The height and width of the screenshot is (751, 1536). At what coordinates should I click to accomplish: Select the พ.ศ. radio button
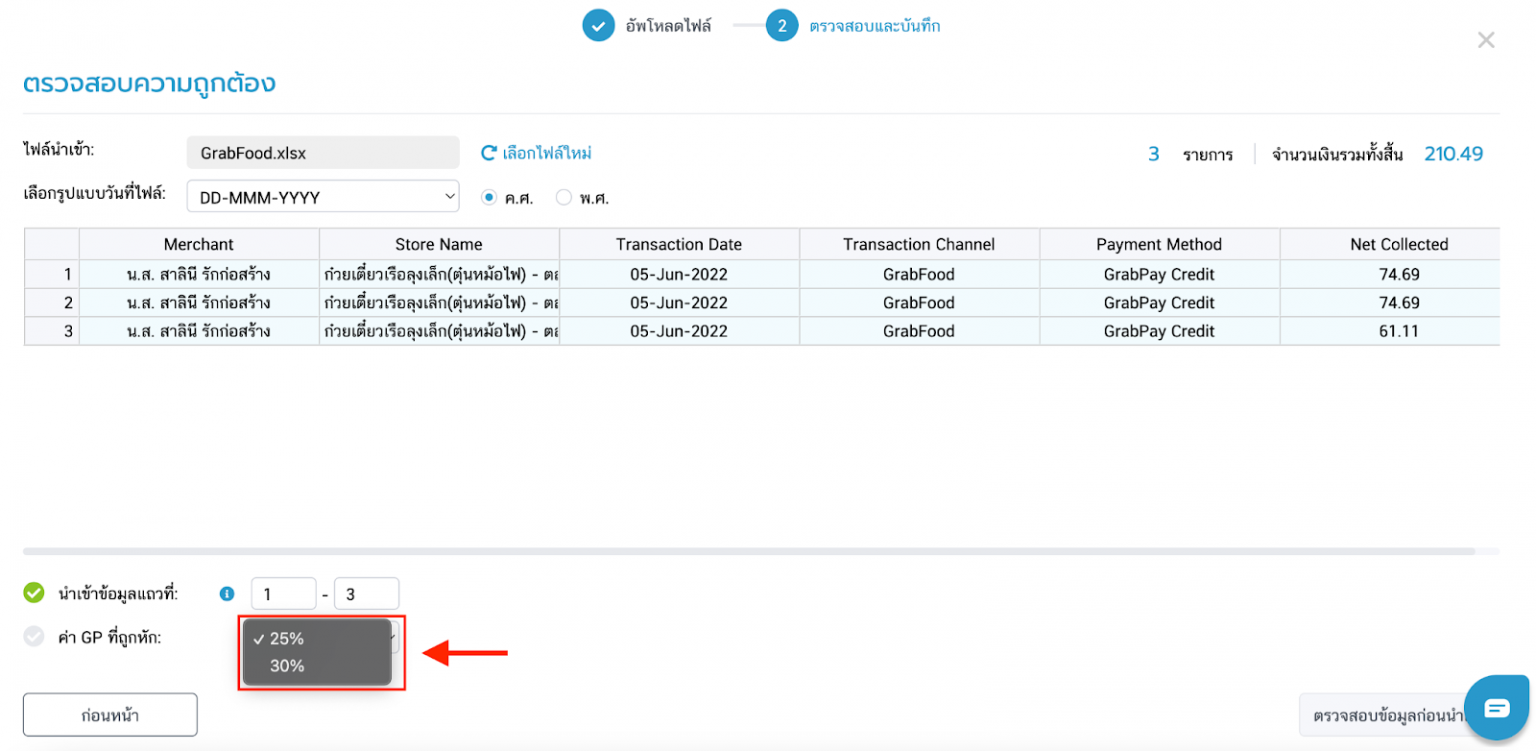pyautogui.click(x=563, y=197)
